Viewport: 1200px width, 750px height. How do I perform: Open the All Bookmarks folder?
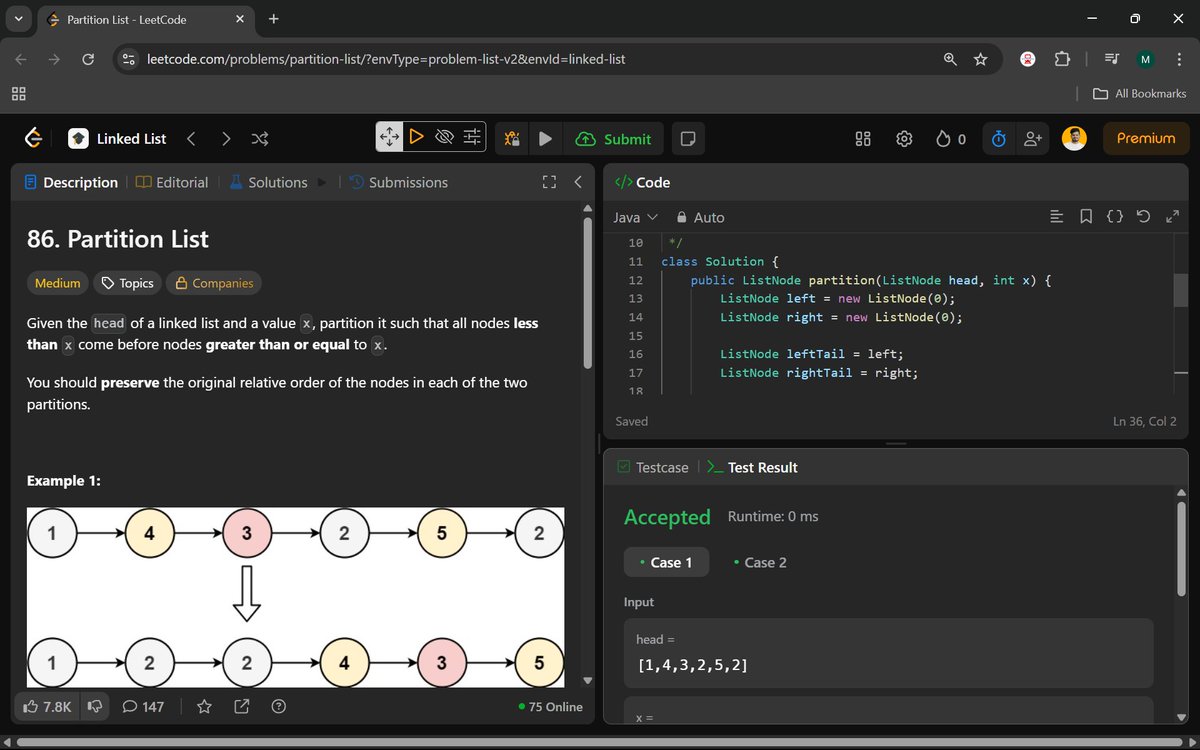click(x=1139, y=93)
